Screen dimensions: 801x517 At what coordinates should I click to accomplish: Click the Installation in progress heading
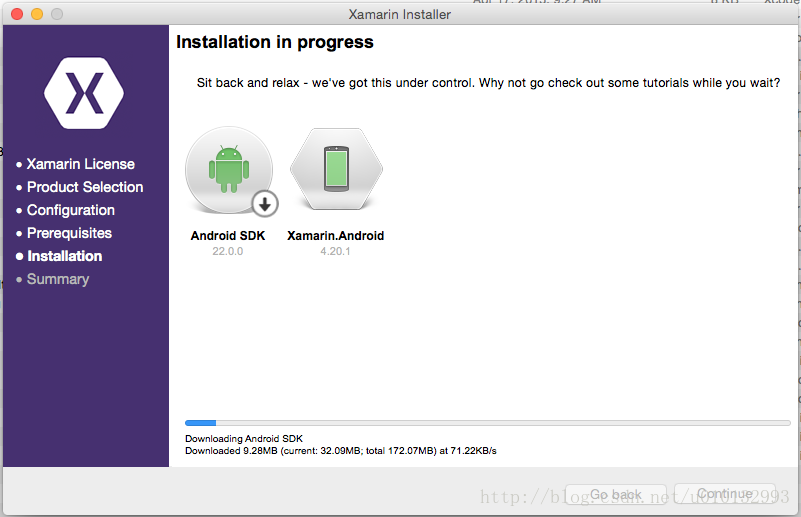(275, 42)
